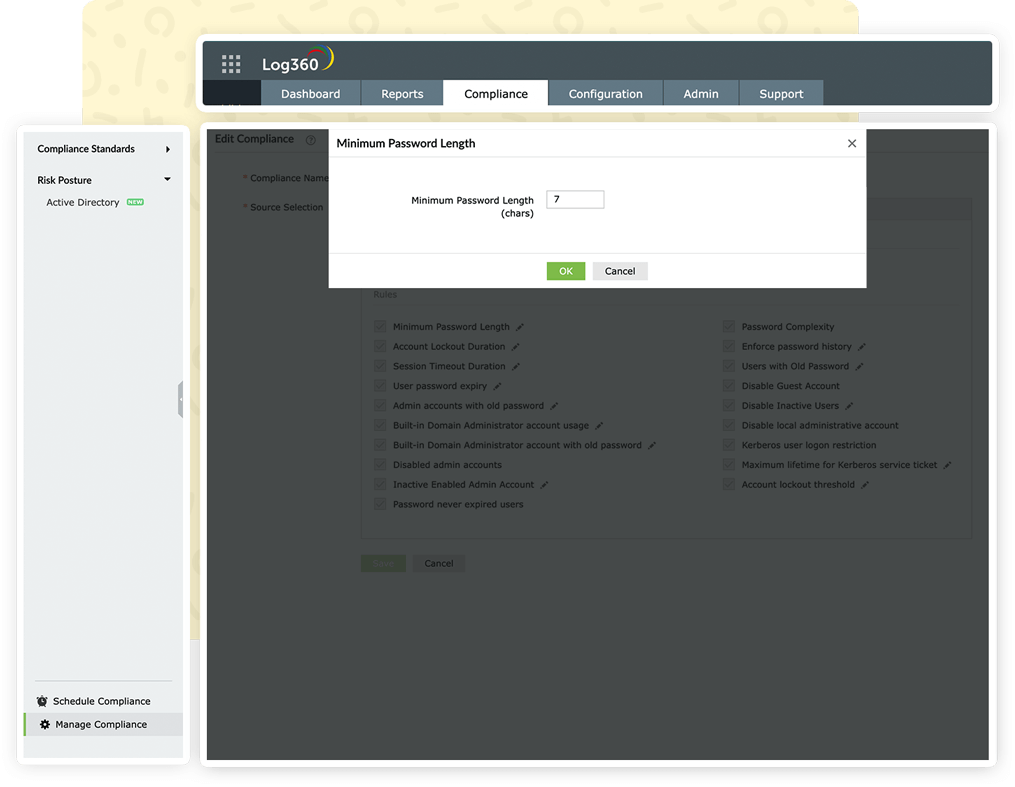Toggle Session Timeout Duration checkbox

[380, 366]
